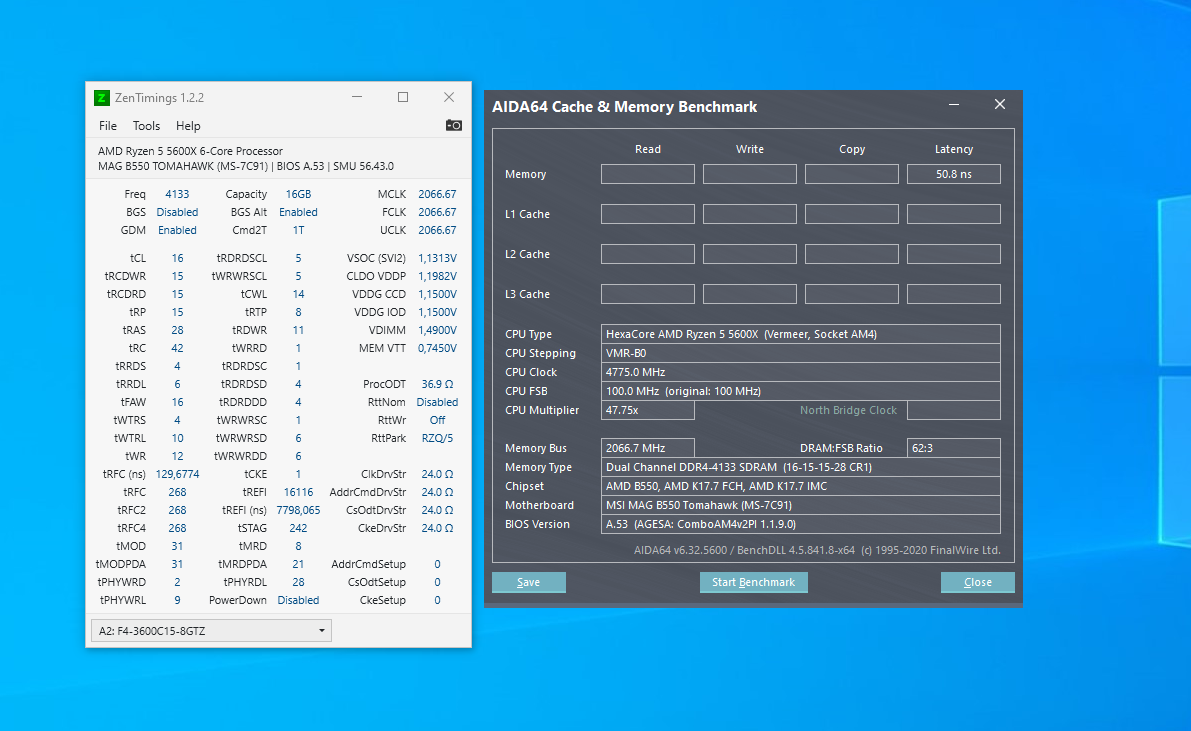Click the Chipset AMD B550 field
The image size is (1191, 731).
tap(801, 486)
